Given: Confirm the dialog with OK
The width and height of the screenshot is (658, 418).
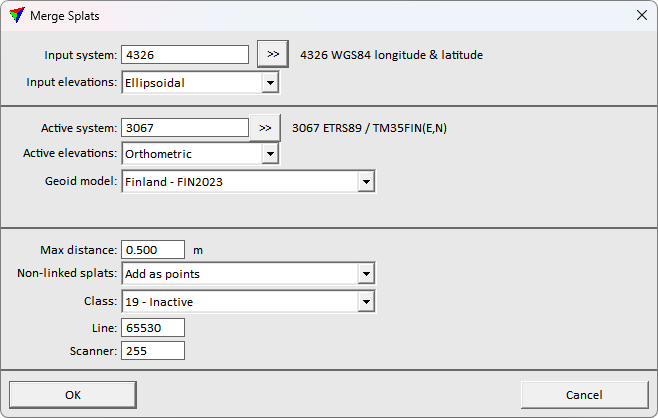Looking at the screenshot, I should click(73, 395).
